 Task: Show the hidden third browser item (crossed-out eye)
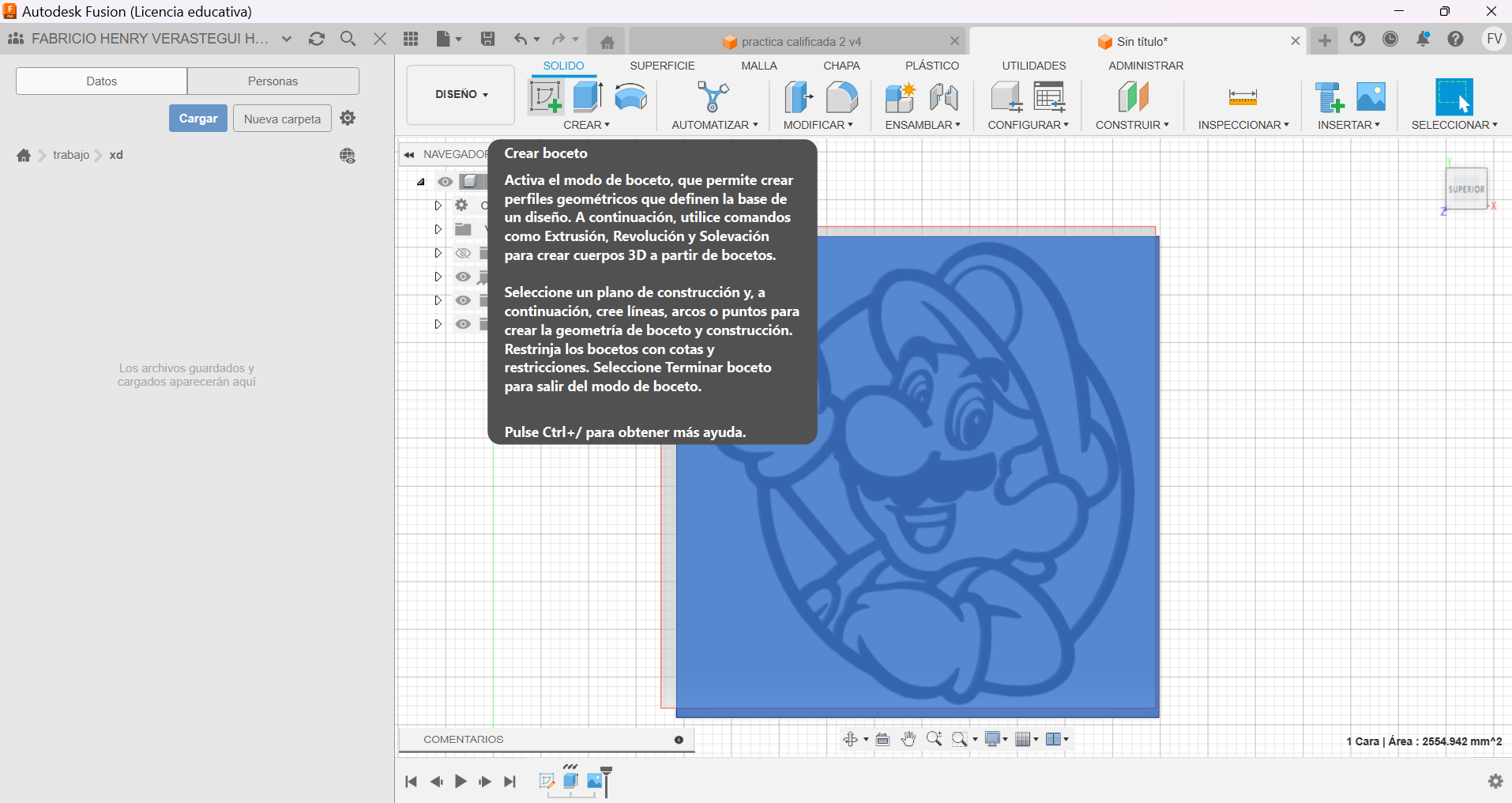click(x=463, y=253)
